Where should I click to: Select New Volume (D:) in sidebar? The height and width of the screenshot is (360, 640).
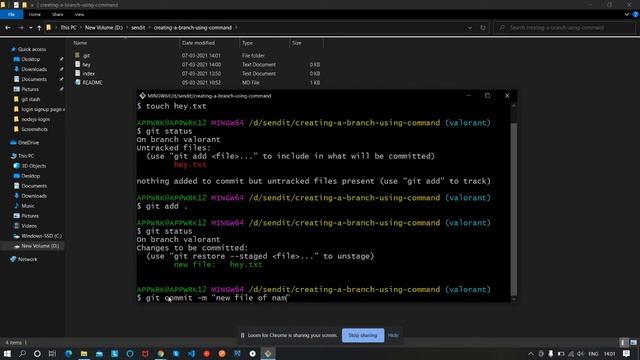(40, 246)
